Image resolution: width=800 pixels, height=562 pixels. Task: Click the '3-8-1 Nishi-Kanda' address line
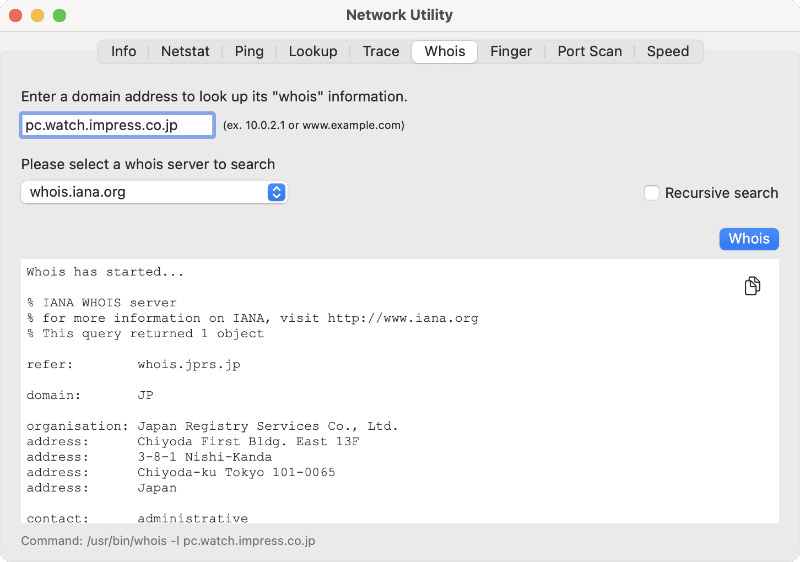click(x=205, y=456)
